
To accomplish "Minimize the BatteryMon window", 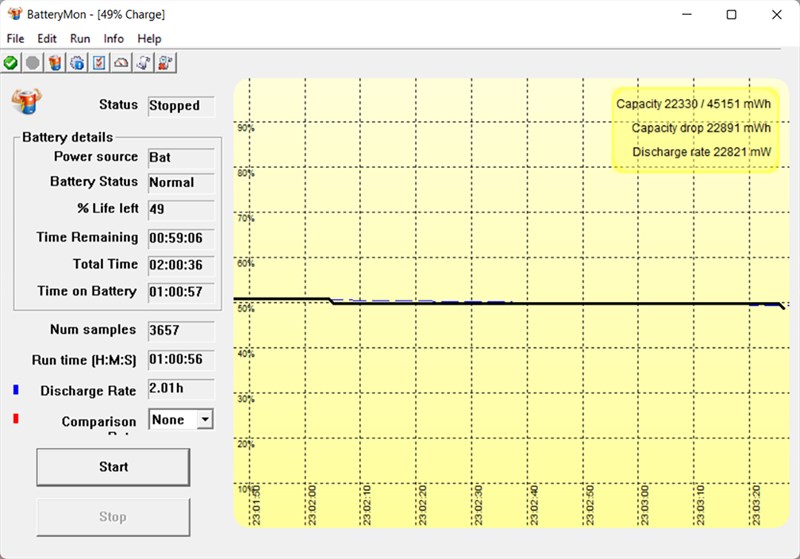I will coord(687,14).
